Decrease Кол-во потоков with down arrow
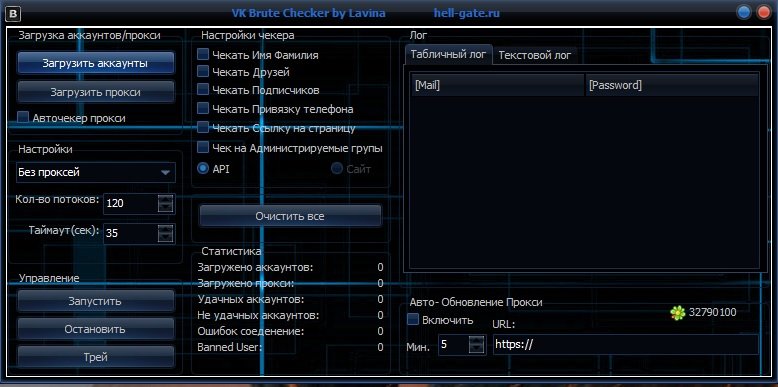This screenshot has height=387, width=778. click(165, 207)
